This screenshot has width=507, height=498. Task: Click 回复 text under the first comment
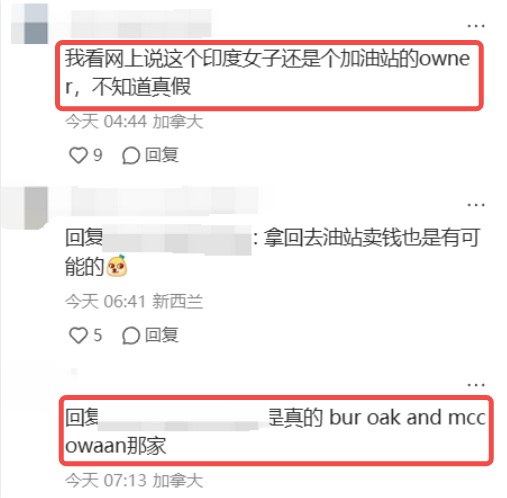coord(162,155)
